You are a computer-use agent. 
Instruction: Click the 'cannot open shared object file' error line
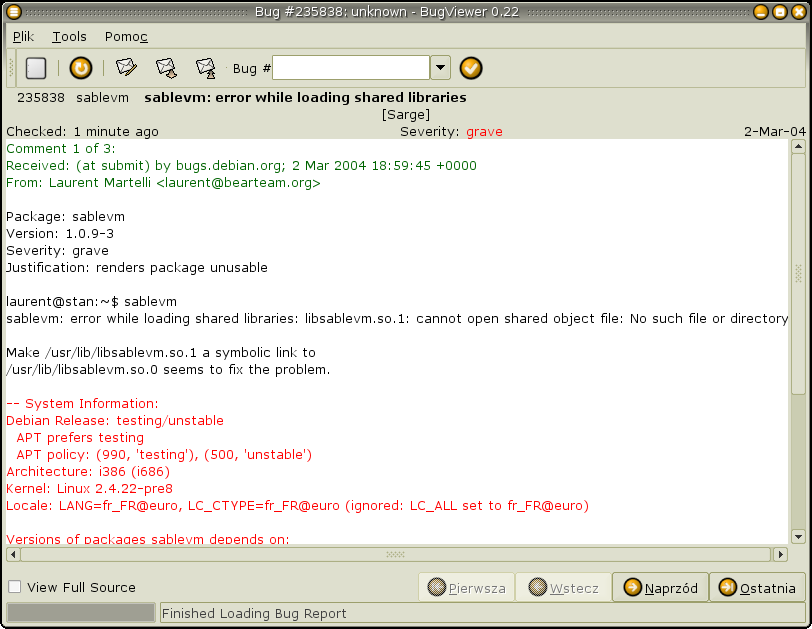point(397,319)
